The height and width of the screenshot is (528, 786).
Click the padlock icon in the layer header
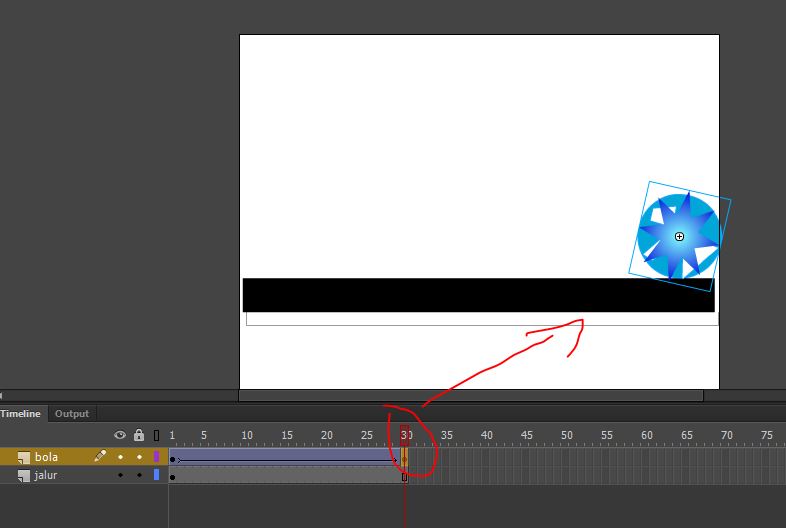tap(139, 435)
